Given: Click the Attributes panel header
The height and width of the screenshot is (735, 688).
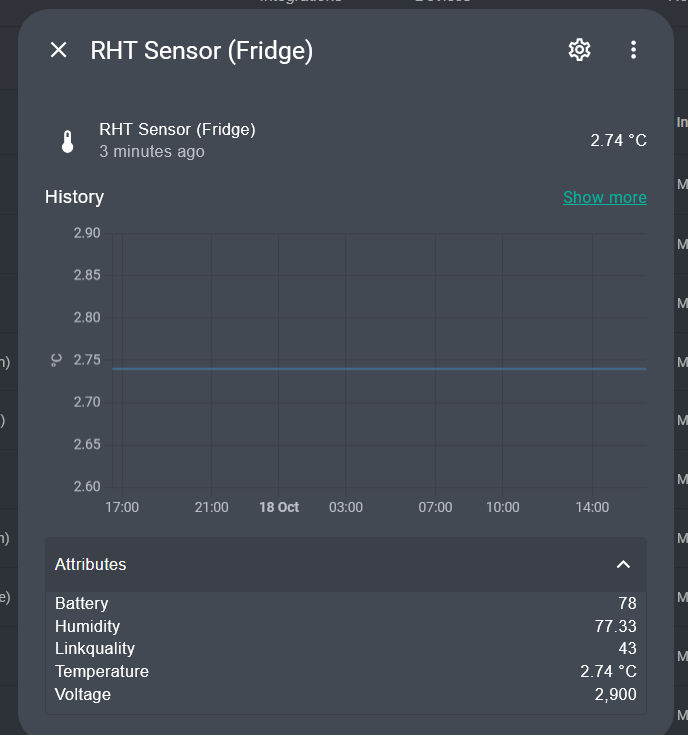Looking at the screenshot, I should 300,564.
